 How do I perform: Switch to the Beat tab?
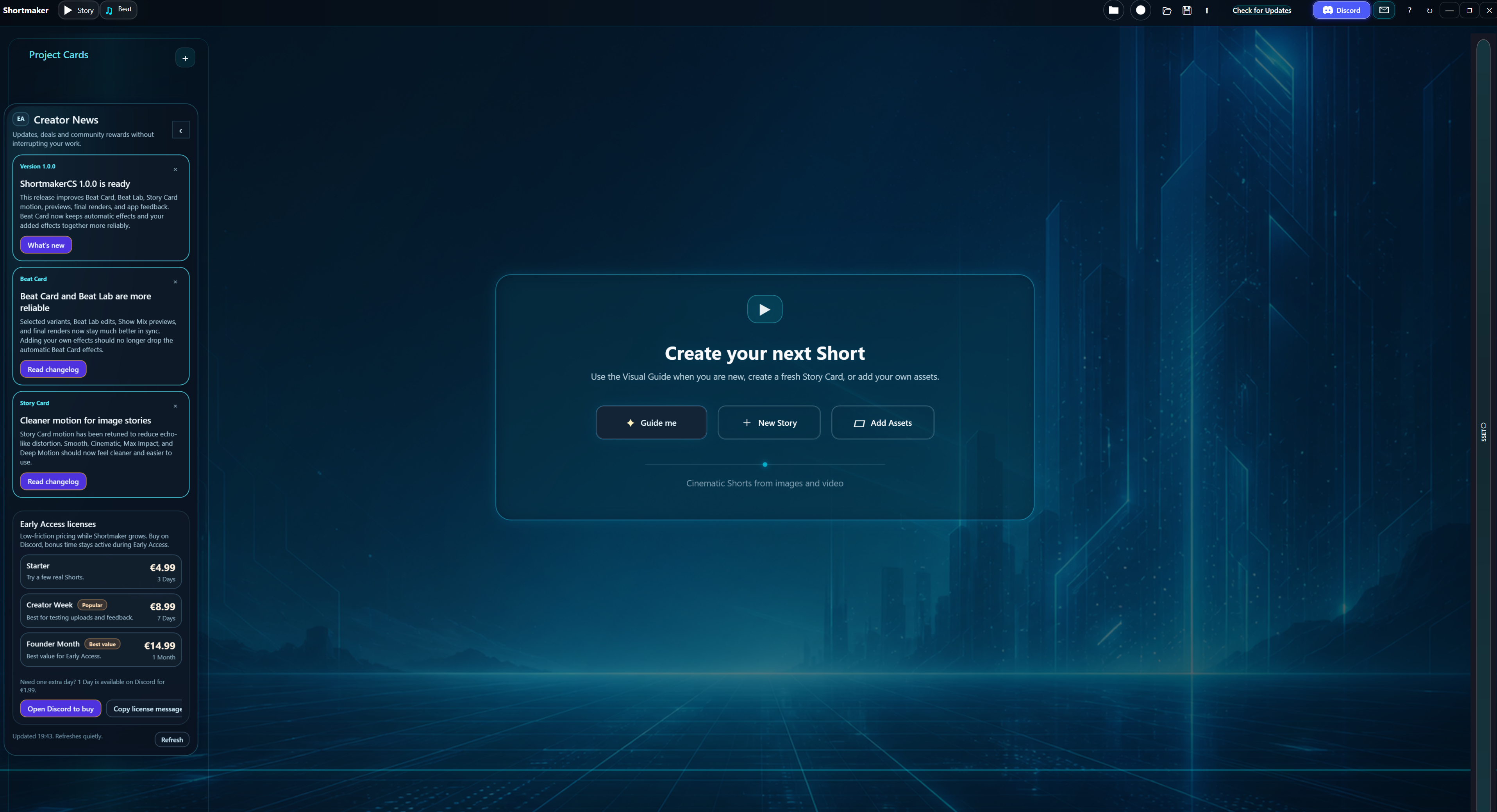[x=118, y=10]
